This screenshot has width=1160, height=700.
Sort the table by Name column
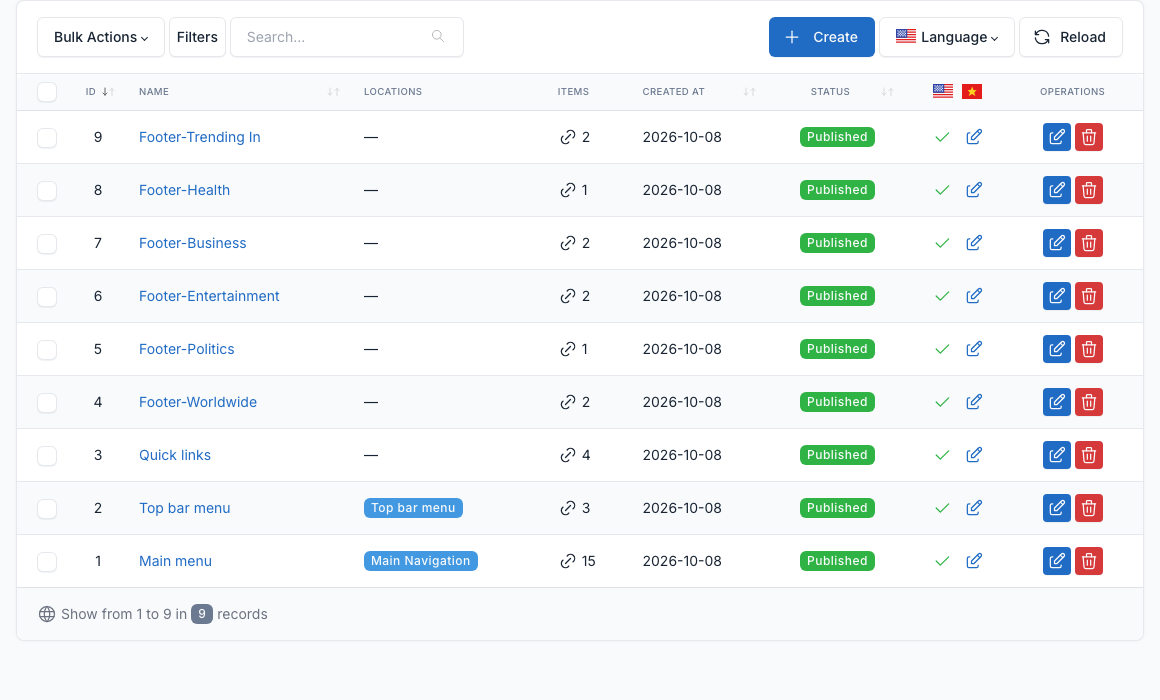(x=238, y=92)
